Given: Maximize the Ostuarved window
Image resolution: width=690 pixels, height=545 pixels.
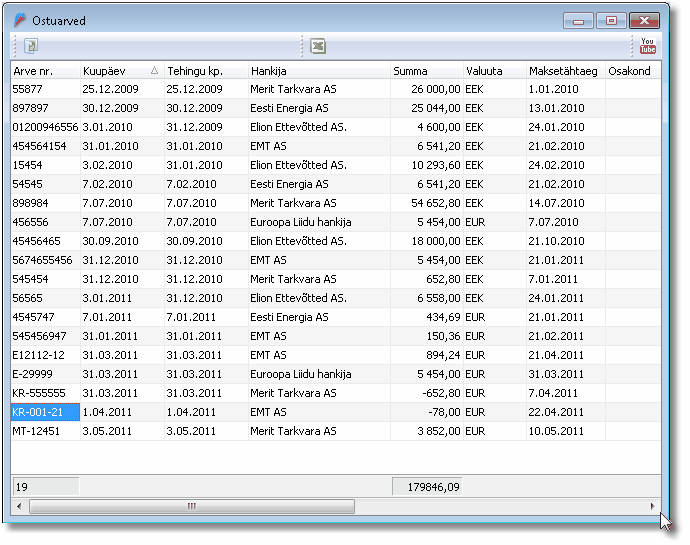Looking at the screenshot, I should click(611, 21).
